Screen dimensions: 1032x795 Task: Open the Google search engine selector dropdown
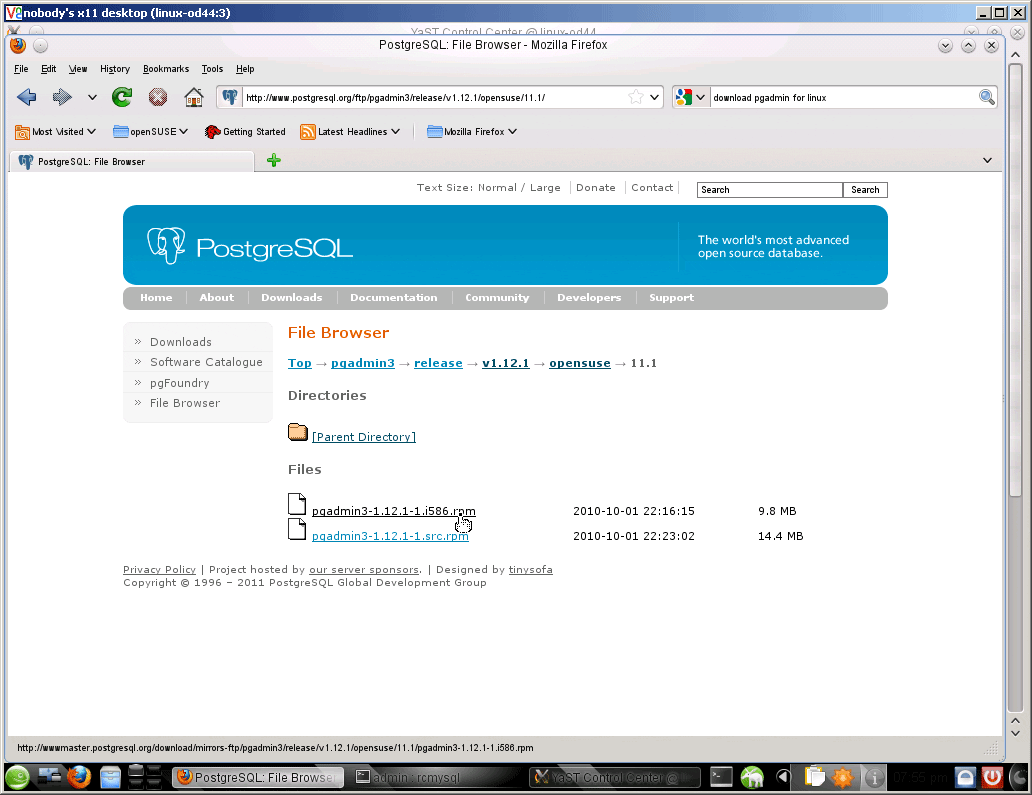point(690,97)
